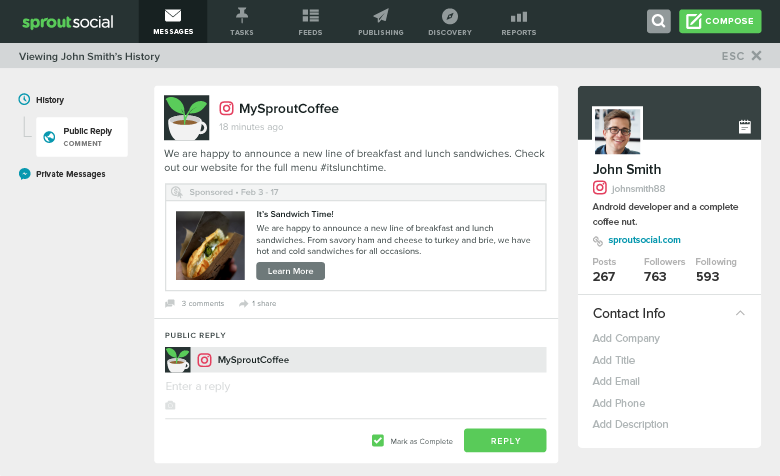Viewport: 780px width, 476px height.
Task: Open the Messages tab
Action: tap(173, 21)
